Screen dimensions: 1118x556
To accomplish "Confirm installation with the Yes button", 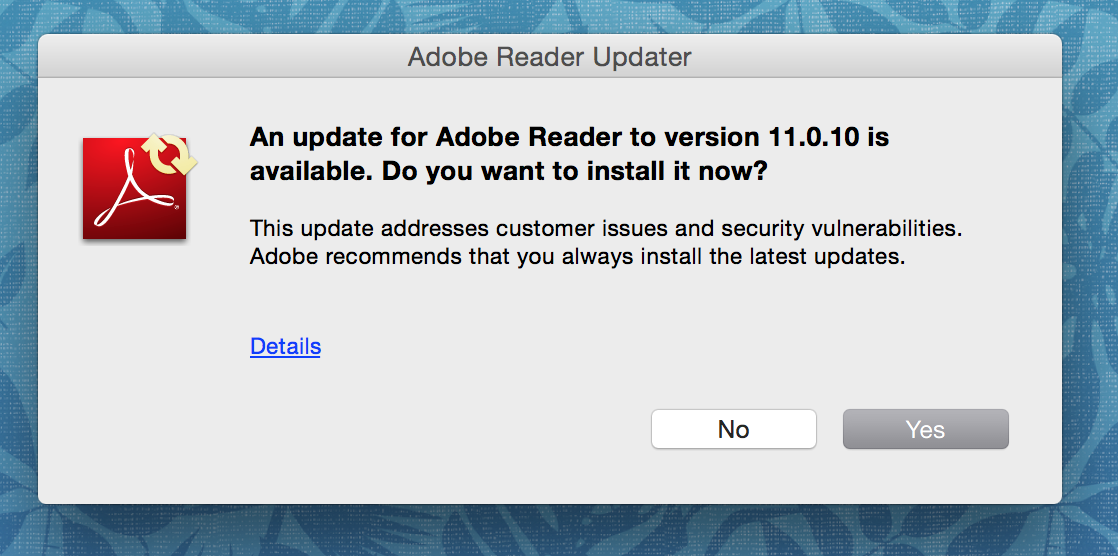I will (925, 429).
